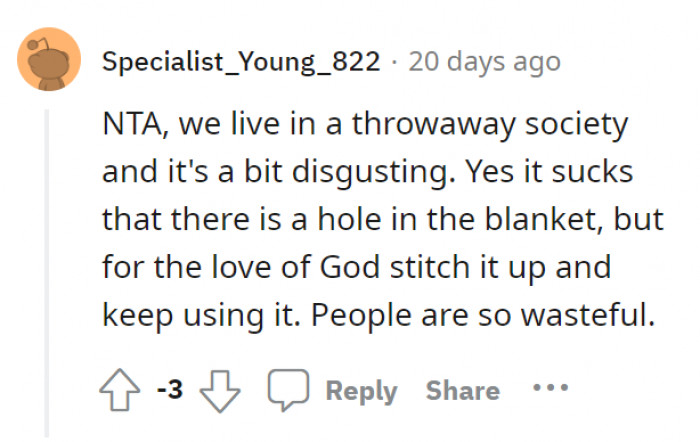700x442 pixels.
Task: Click the -3 vote score
Action: click(x=170, y=388)
